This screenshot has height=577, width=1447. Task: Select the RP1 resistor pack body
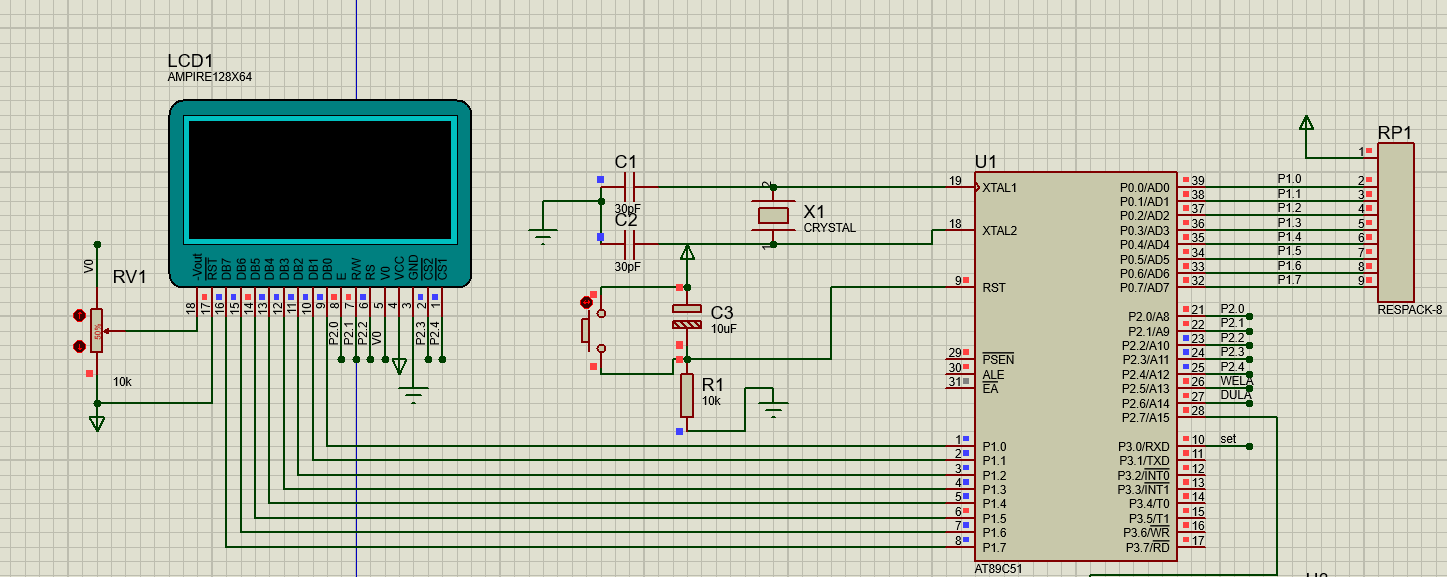pyautogui.click(x=1396, y=222)
